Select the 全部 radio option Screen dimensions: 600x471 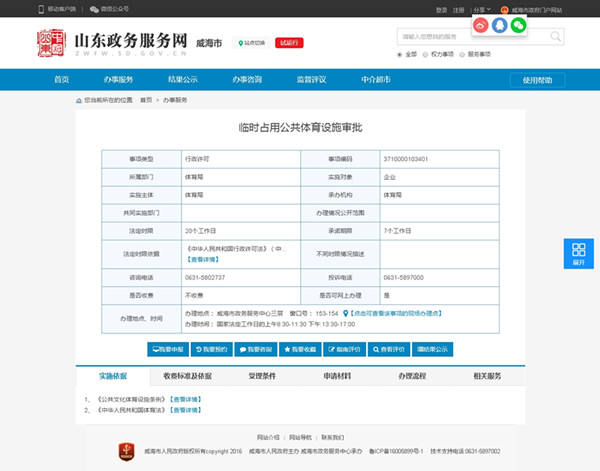(400, 54)
